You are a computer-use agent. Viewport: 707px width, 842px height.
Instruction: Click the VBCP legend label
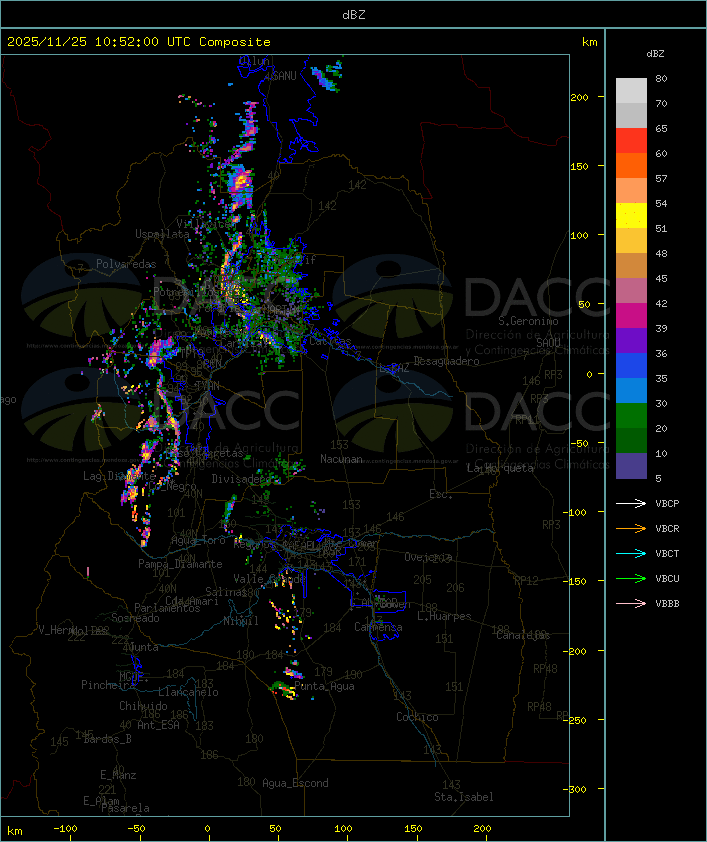pos(667,504)
